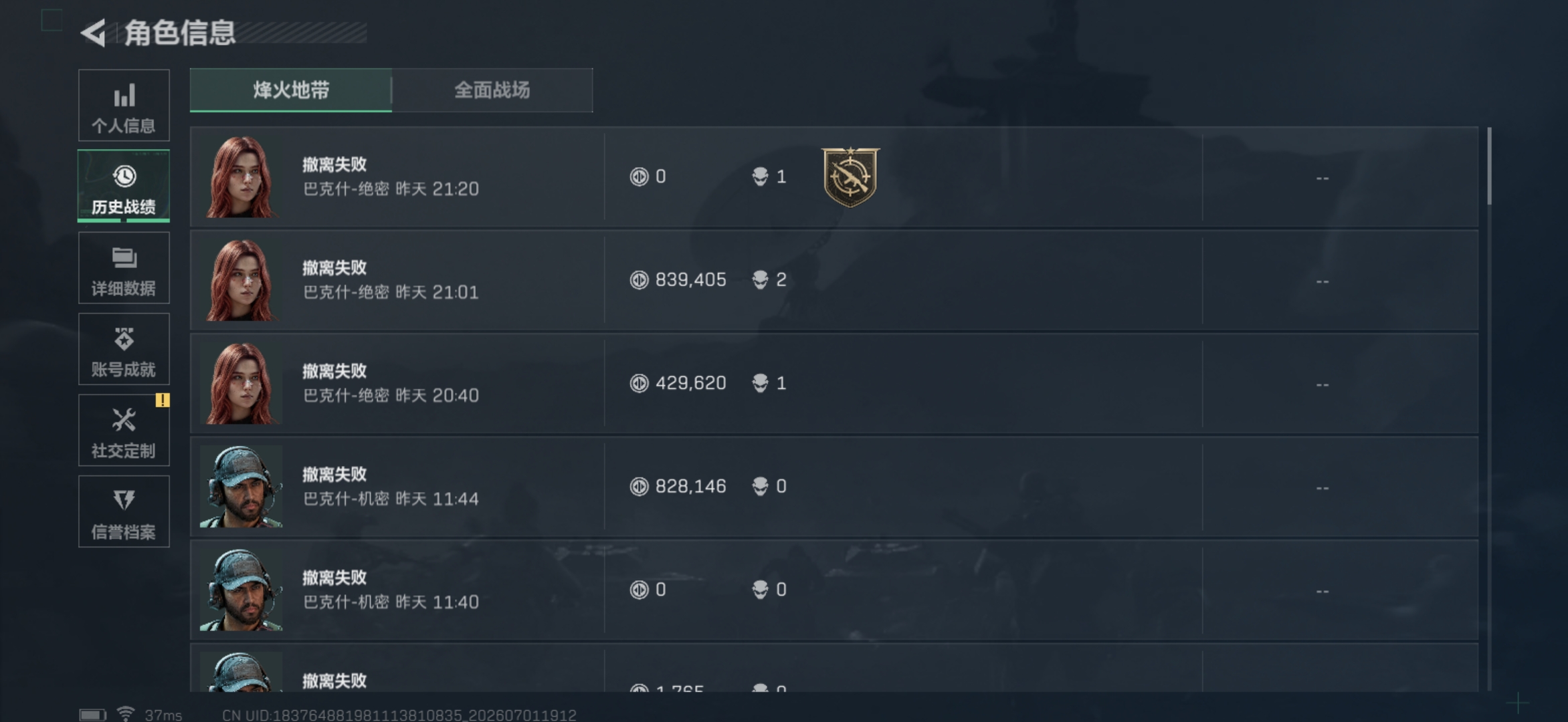Select the 历史战绩 clock icon

click(x=124, y=176)
